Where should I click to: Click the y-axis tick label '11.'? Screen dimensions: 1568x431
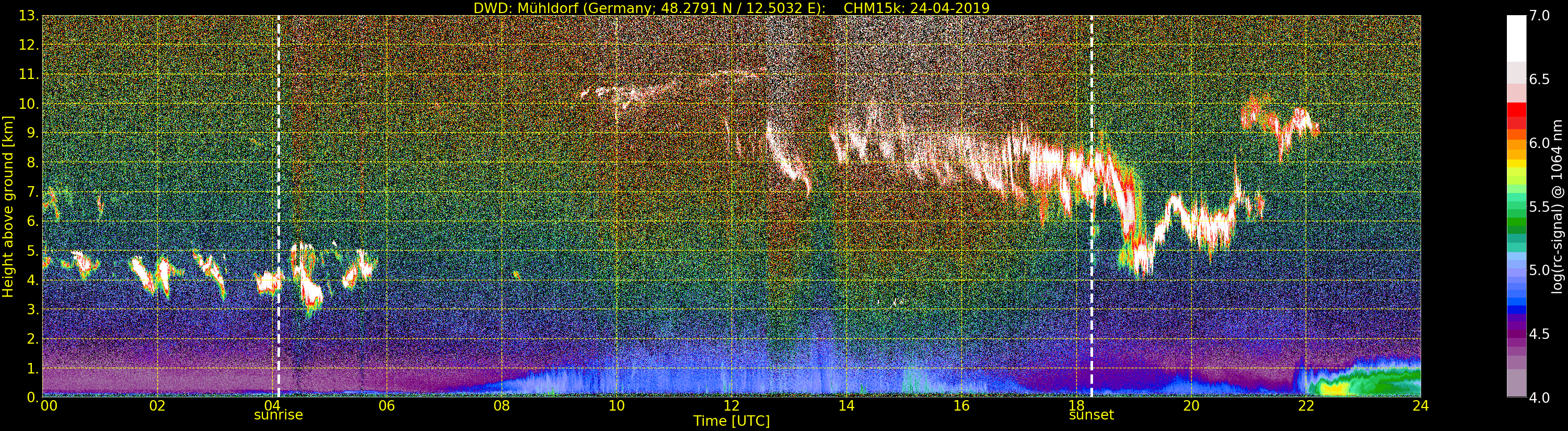click(29, 74)
